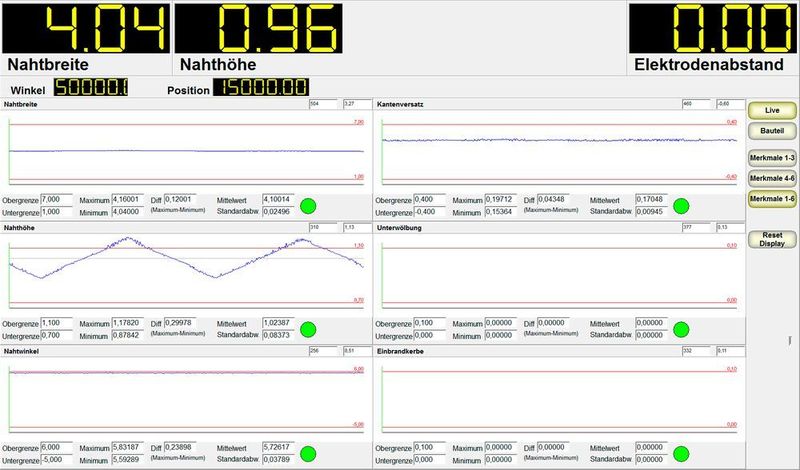Click the Elektrodenabstand readout 0.00
Image resolution: width=800 pixels, height=470 pixels.
click(712, 28)
